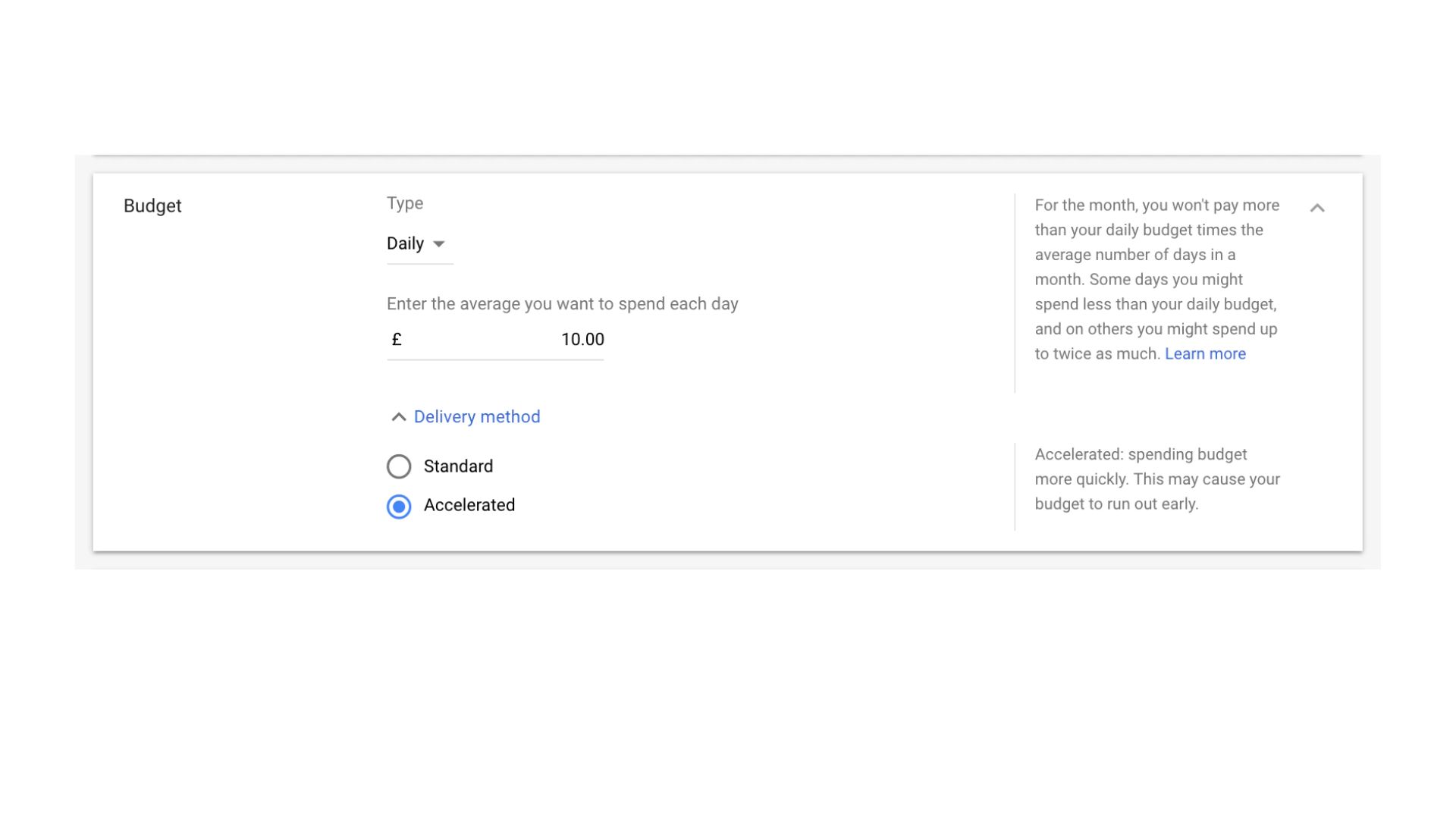The width and height of the screenshot is (1456, 819).
Task: Click the daily budget amount field
Action: [495, 340]
